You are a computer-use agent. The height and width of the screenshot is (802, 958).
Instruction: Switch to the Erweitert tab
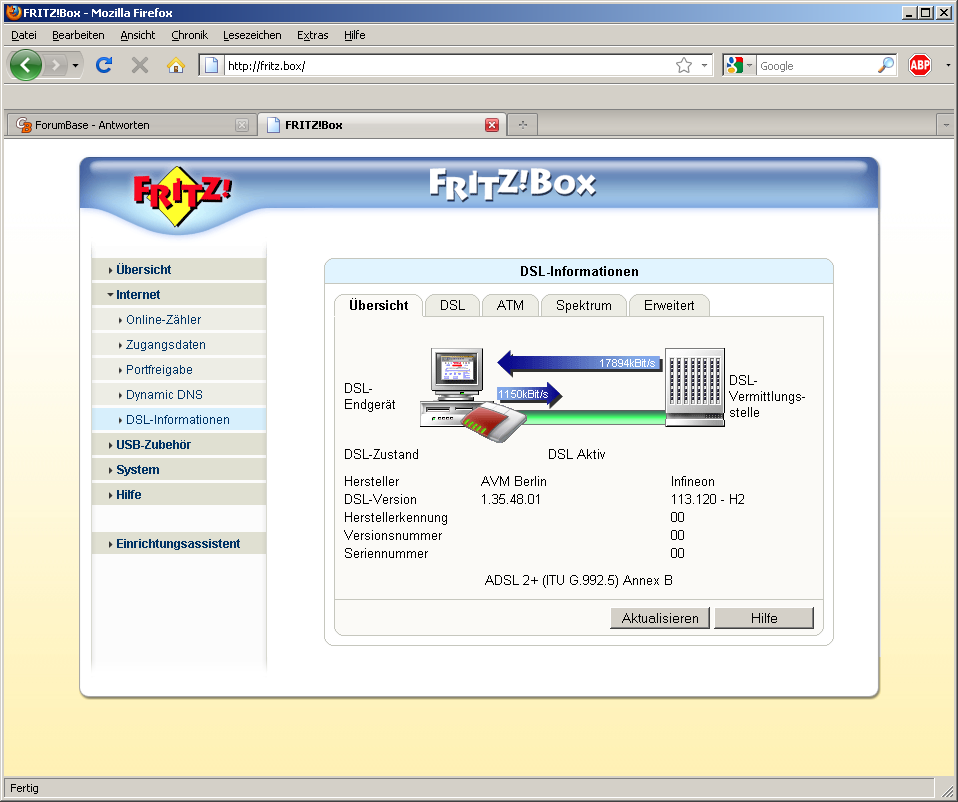pyautogui.click(x=669, y=305)
